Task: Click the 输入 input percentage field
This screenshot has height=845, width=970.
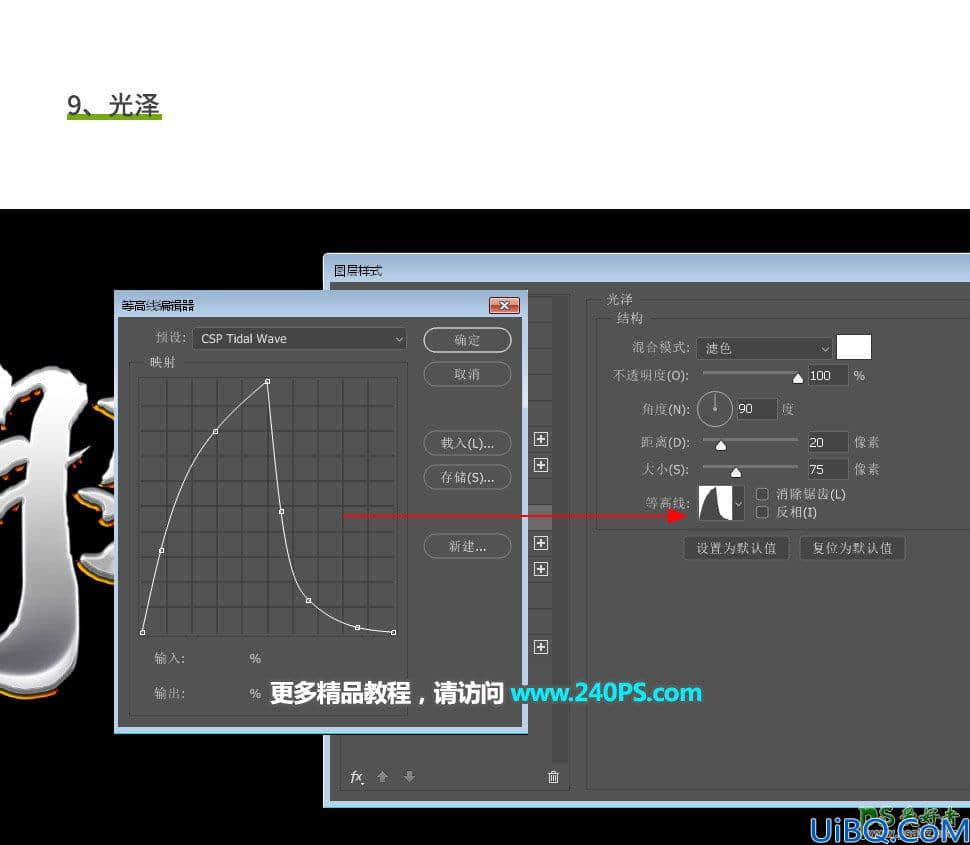Action: (219, 658)
